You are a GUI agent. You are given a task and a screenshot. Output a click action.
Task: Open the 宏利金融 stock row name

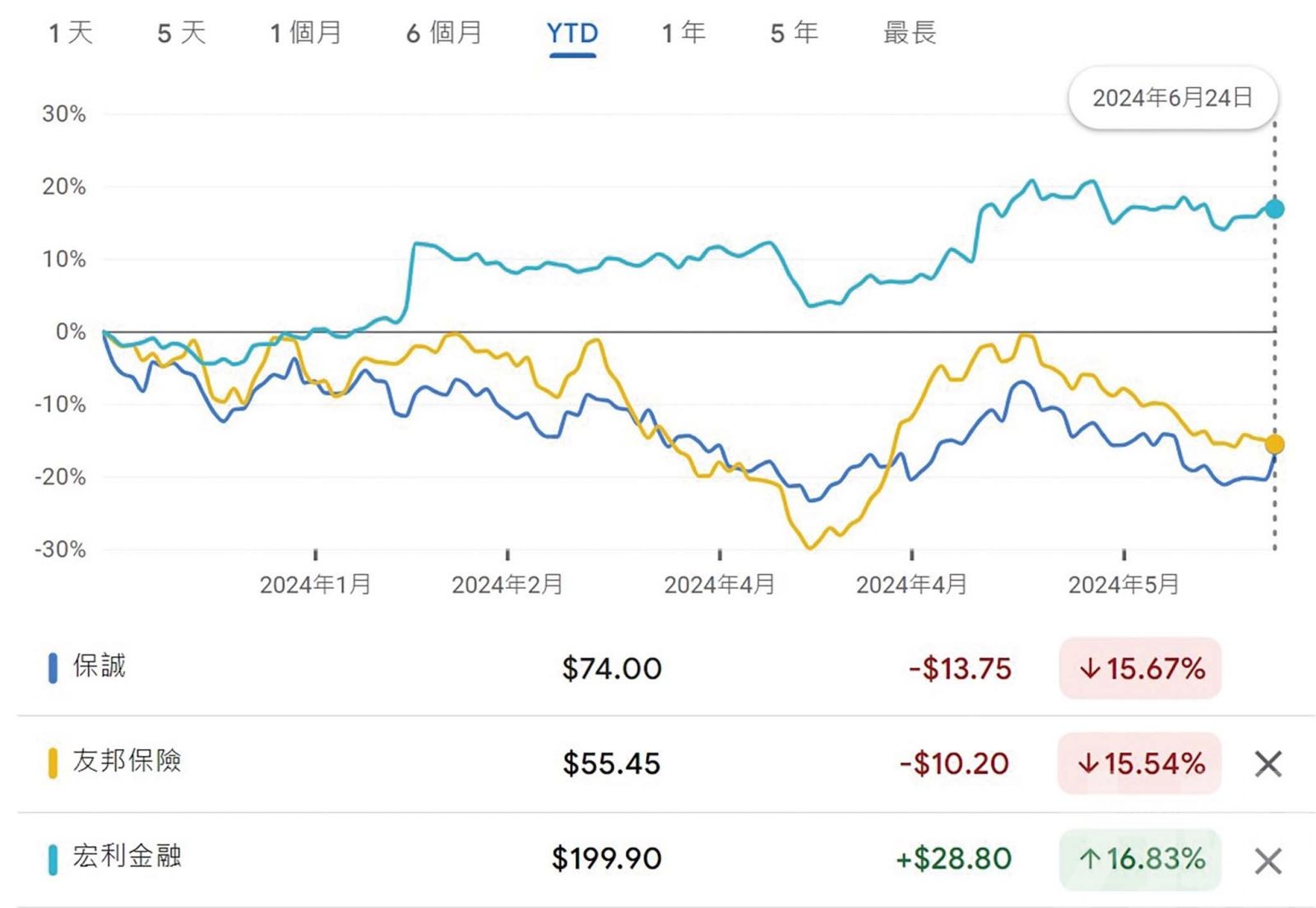coord(127,856)
